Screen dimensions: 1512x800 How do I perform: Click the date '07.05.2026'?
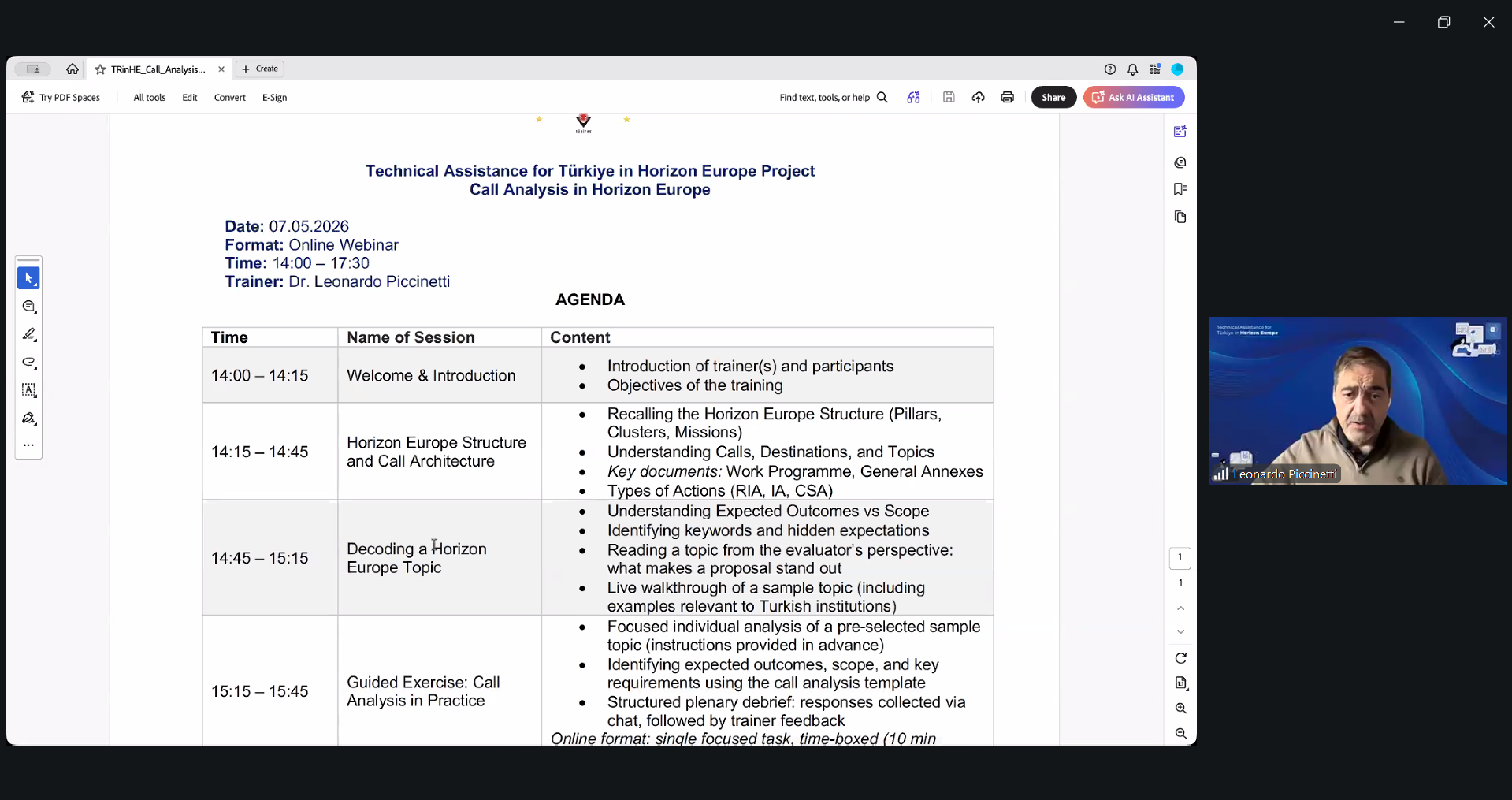pos(309,227)
